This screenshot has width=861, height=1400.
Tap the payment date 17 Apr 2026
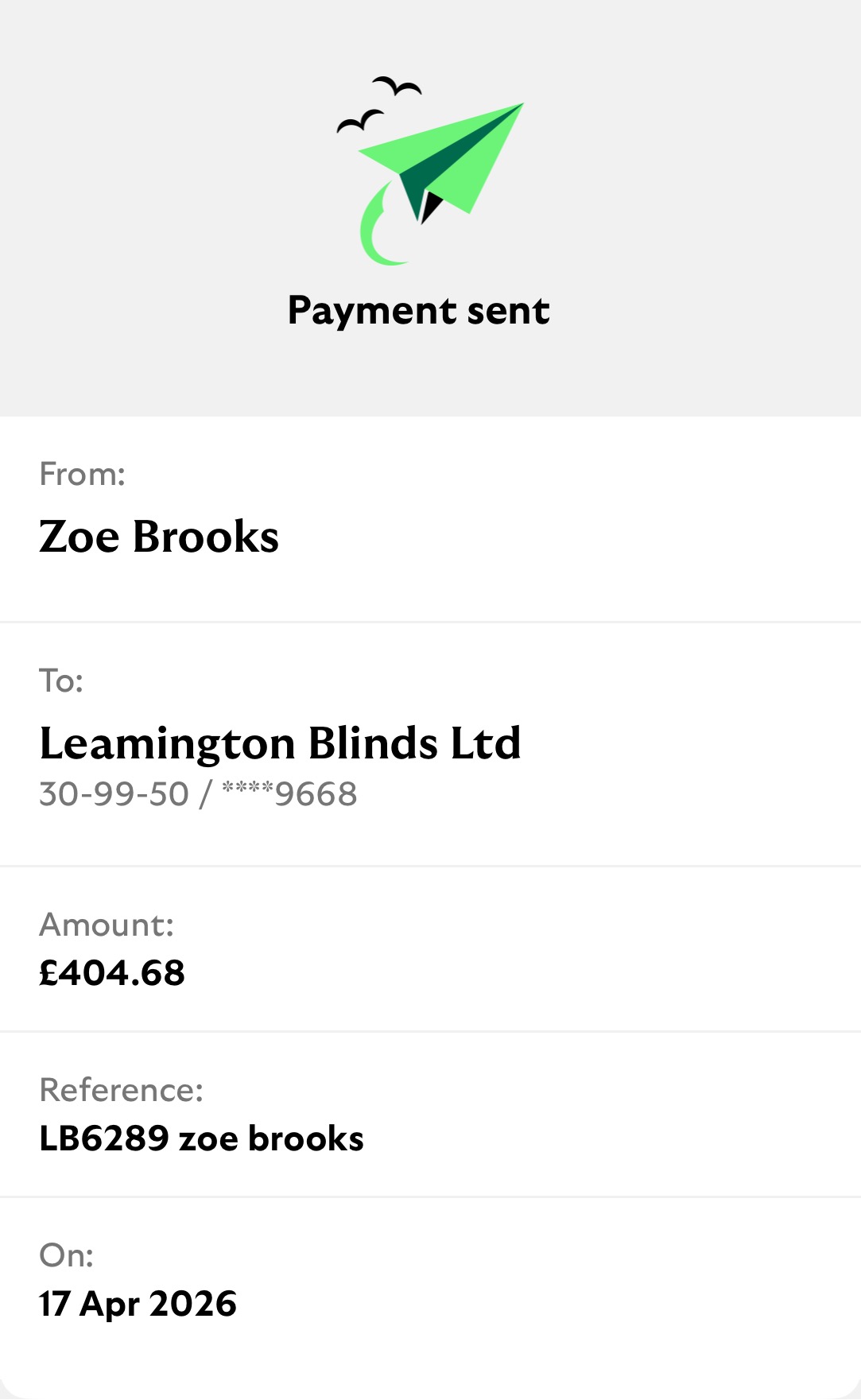138,1304
